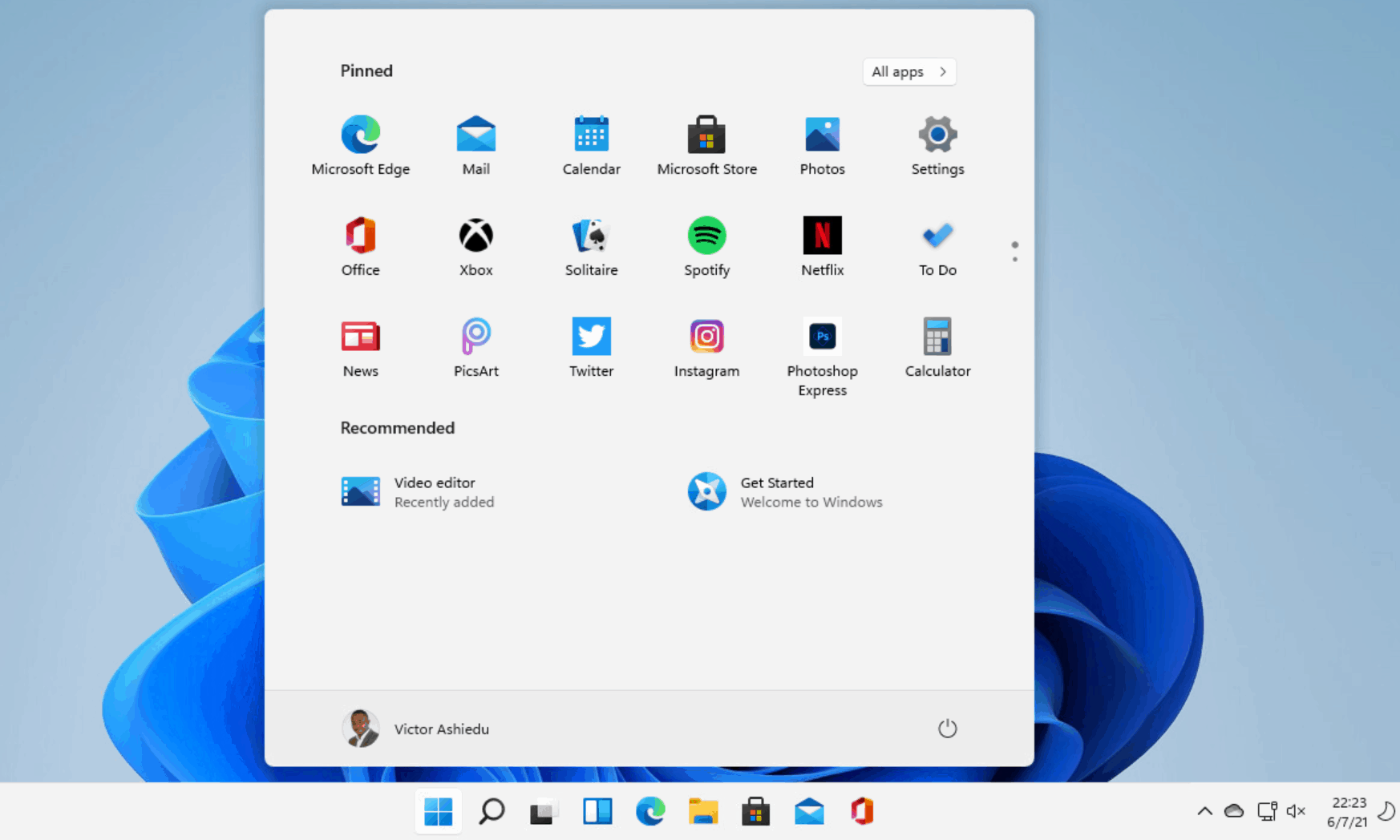1400x840 pixels.
Task: Launch Instagram from pinned apps
Action: [x=707, y=348]
